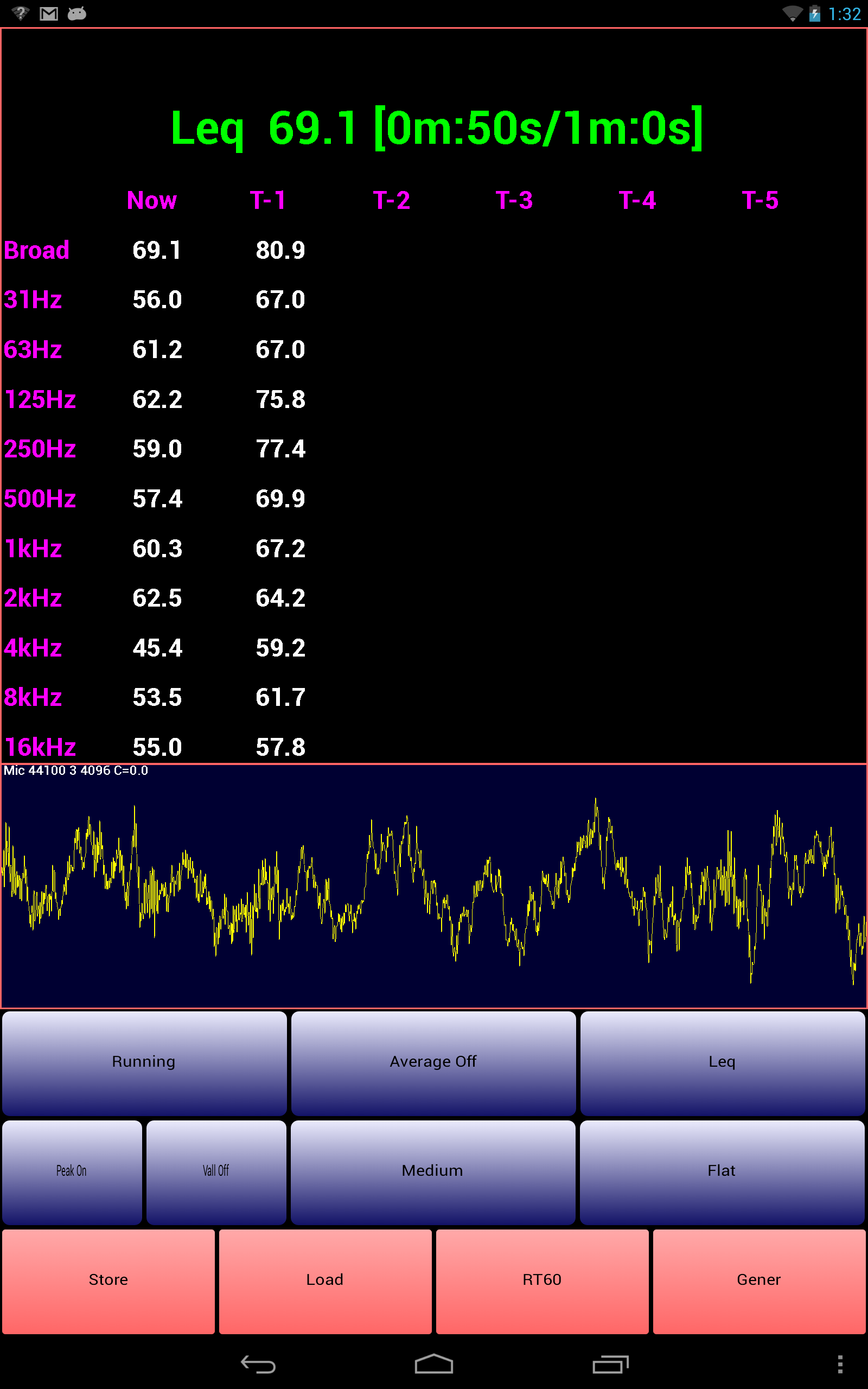Screen dimensions: 868x1389
Task: Tap the 250Hz T-1 value 77.4
Action: coord(280,449)
